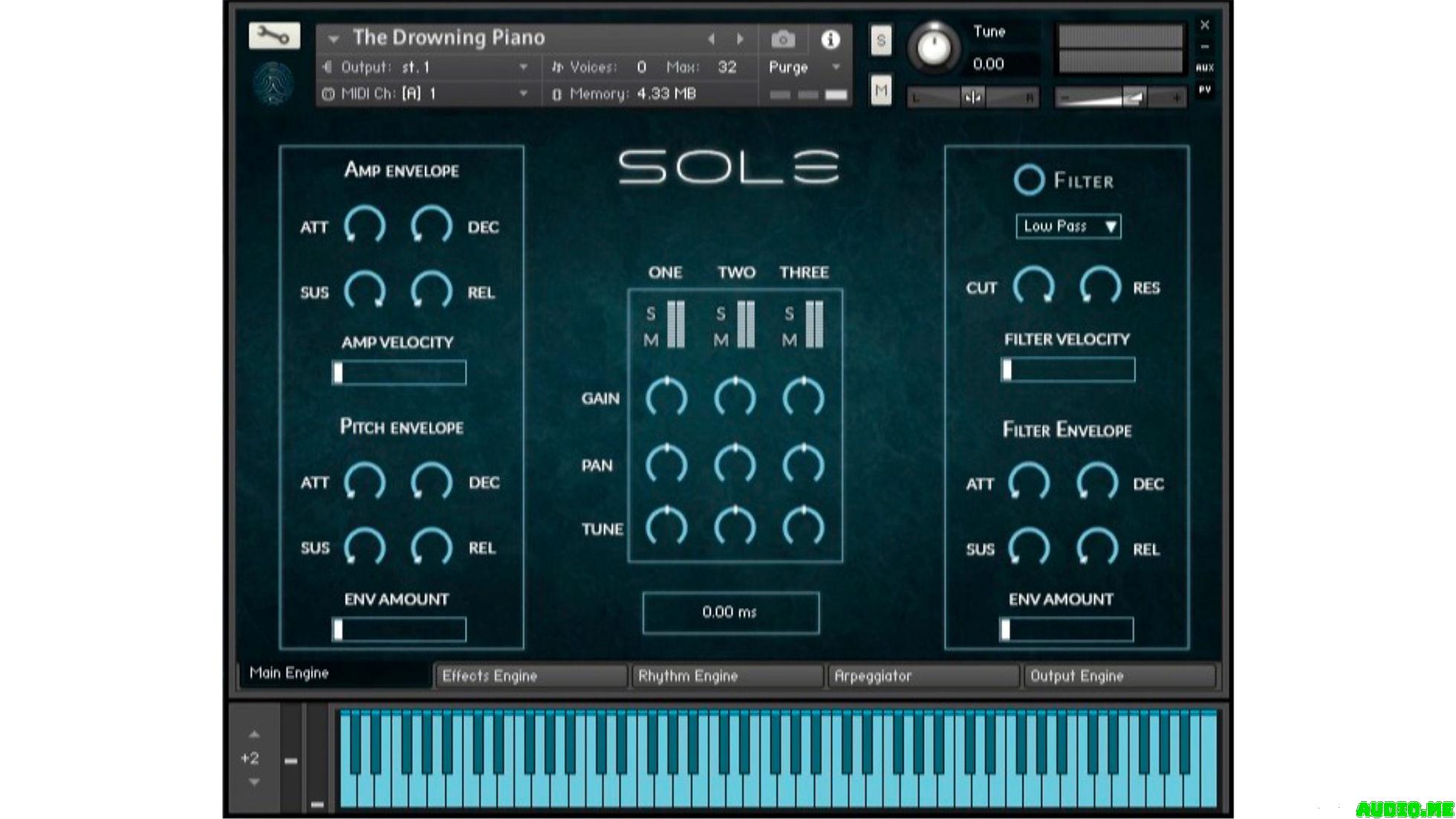The image size is (1456, 819).
Task: Adjust the Filter Envelope SUS knob
Action: pos(1030,547)
